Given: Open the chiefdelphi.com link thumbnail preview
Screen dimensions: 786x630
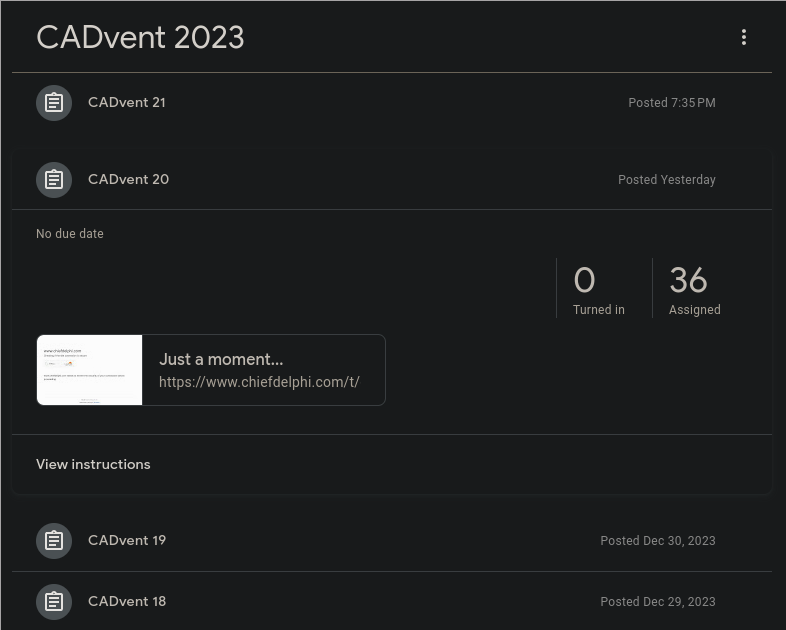Looking at the screenshot, I should (x=90, y=370).
